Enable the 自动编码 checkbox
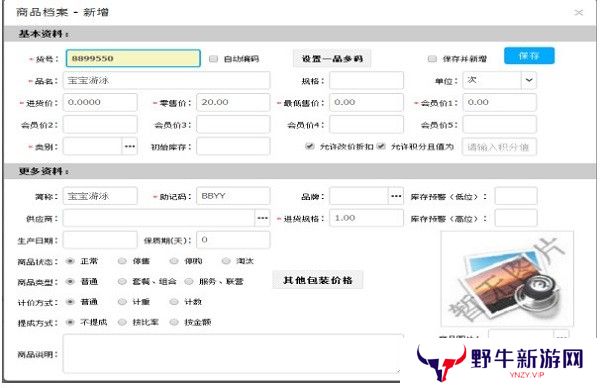The height and width of the screenshot is (388, 600). pyautogui.click(x=213, y=59)
